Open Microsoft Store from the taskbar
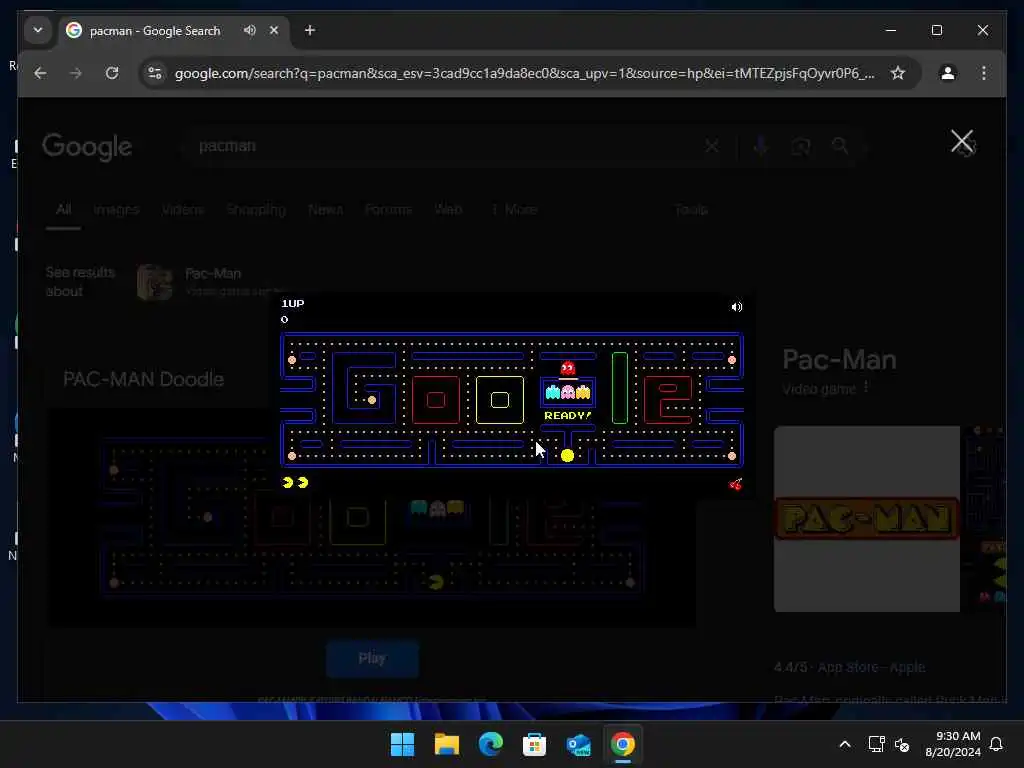Screen dimensions: 1024x768 [534, 744]
